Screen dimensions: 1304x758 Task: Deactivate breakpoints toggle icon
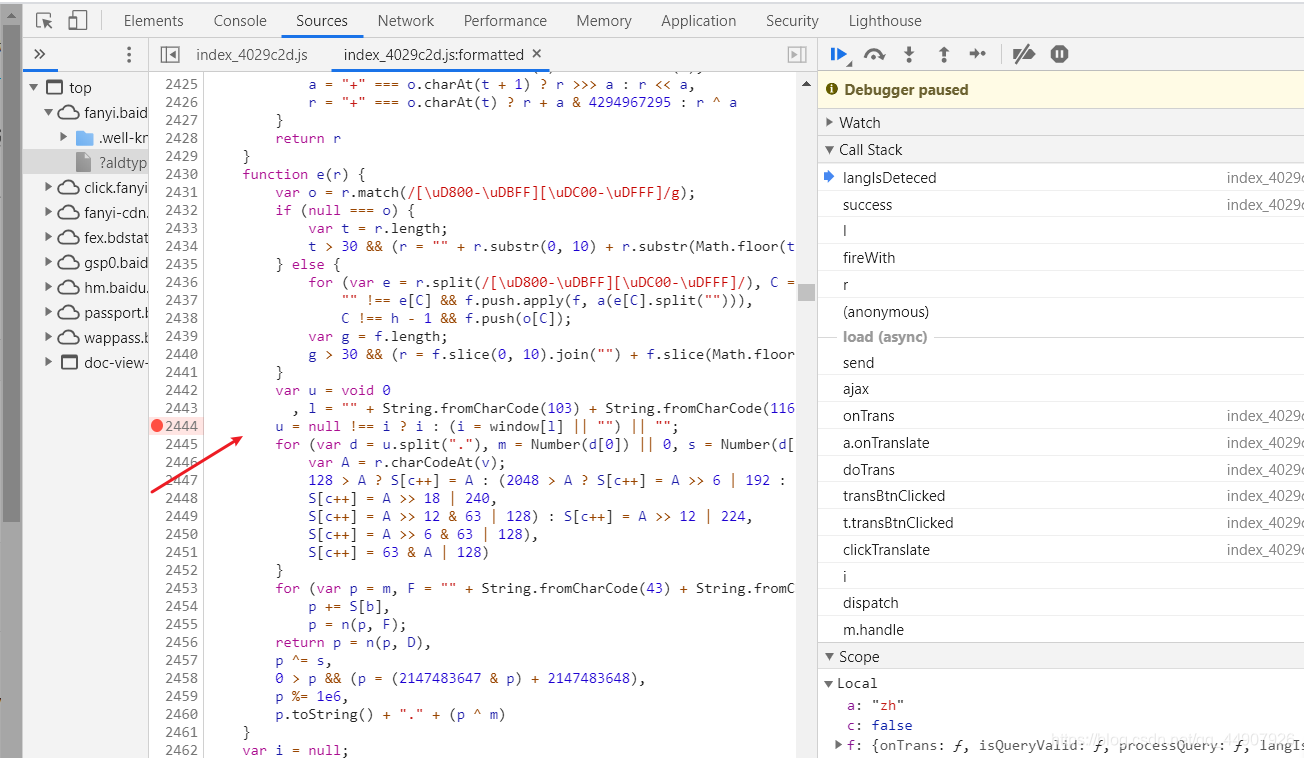pyautogui.click(x=1023, y=54)
